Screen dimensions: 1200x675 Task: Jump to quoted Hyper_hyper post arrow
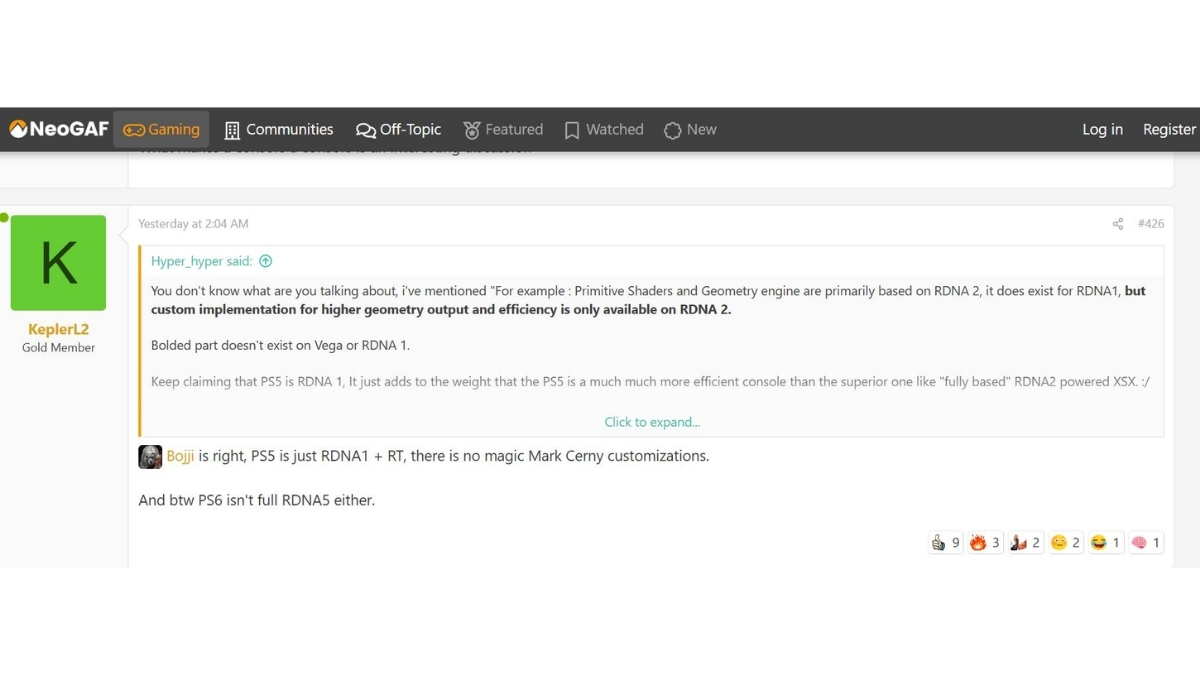pos(265,261)
